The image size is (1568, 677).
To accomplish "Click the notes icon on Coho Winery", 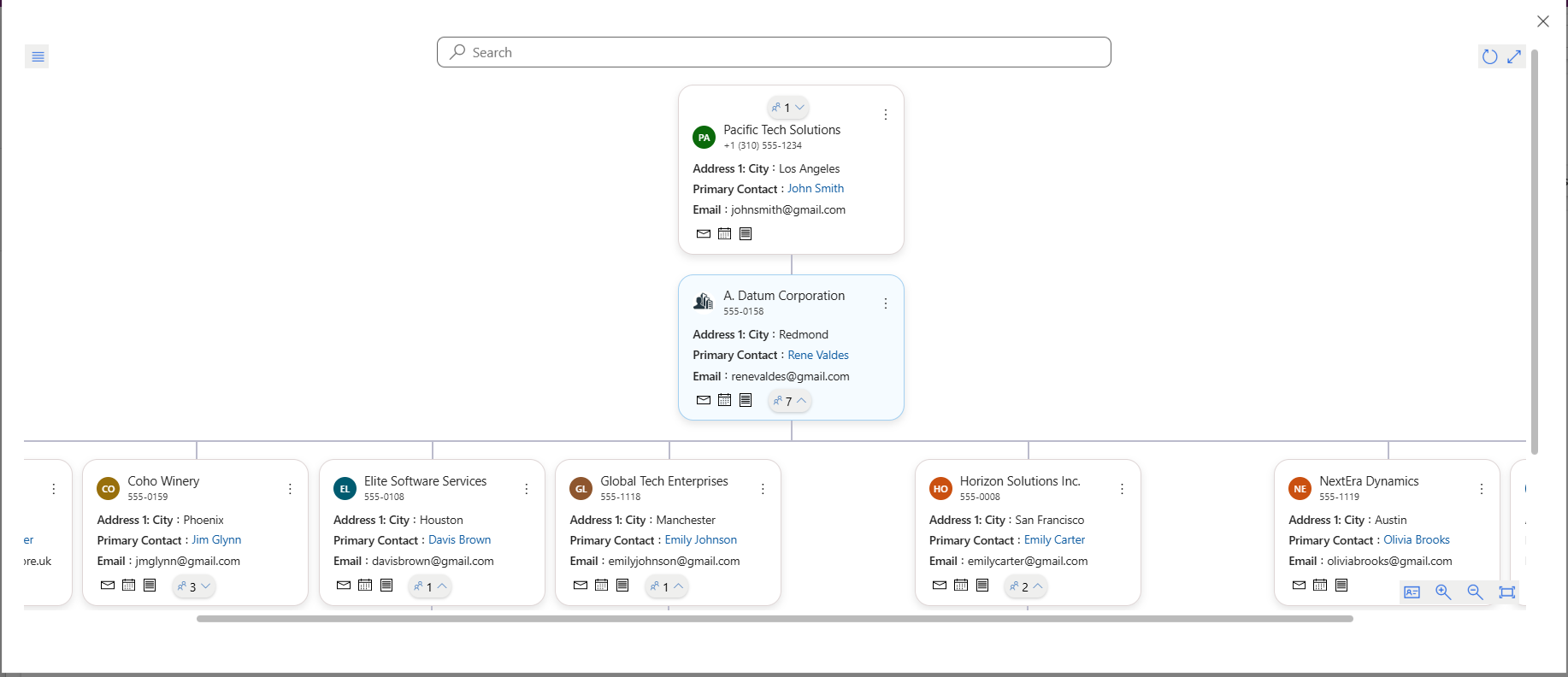I will click(150, 586).
